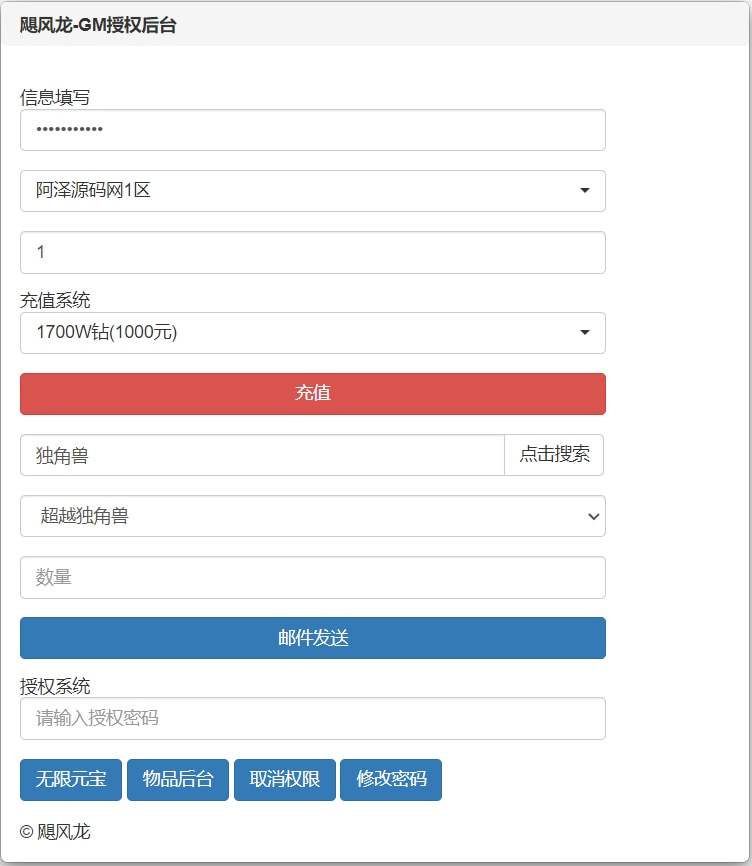Click the © 飓风龙 footer text
Screen dimensions: 752x866
pyautogui.click(x=55, y=831)
